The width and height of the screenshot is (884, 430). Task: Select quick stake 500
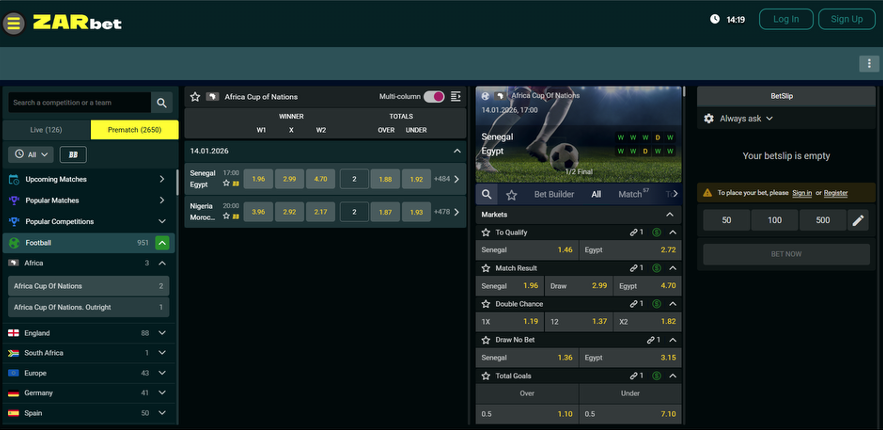[823, 220]
